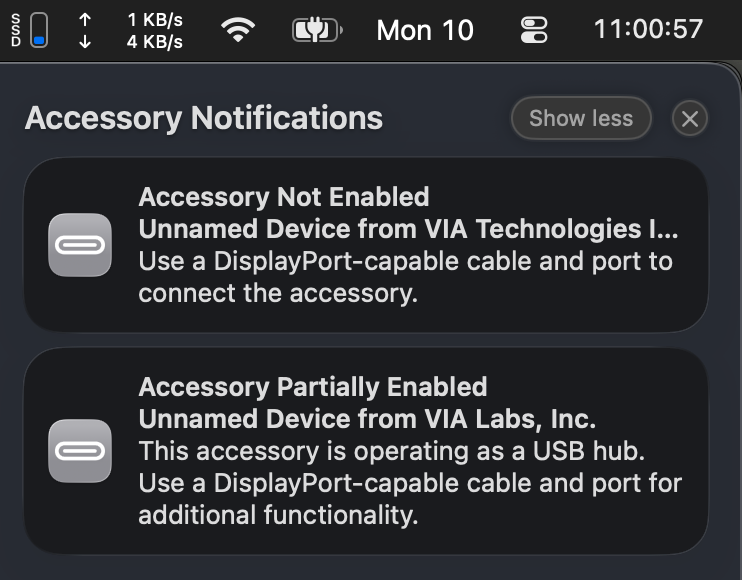Open the Wi-Fi status menu
The height and width of the screenshot is (580, 742).
point(238,30)
